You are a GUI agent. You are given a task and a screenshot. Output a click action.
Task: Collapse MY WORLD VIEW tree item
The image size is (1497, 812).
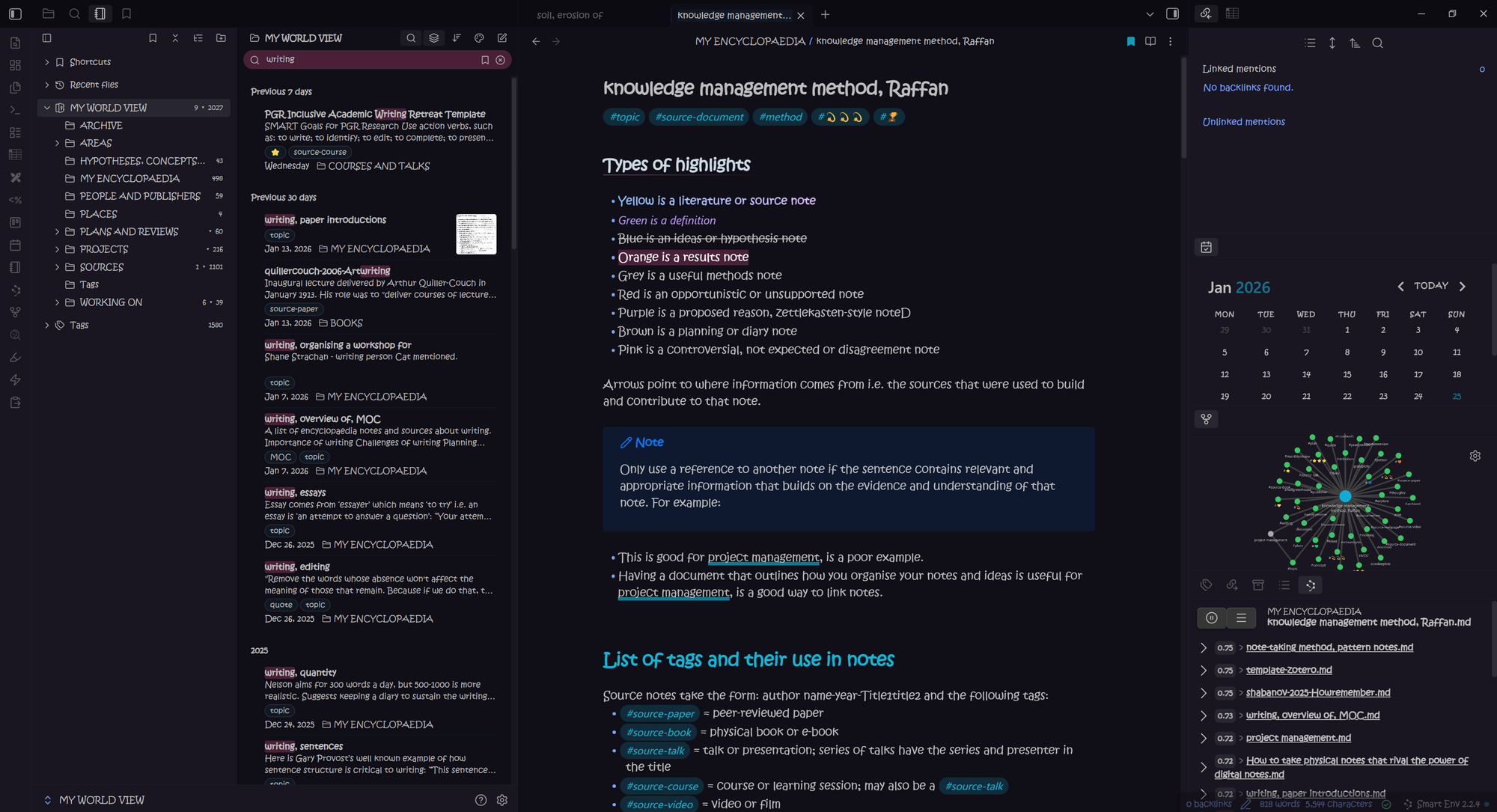pos(47,108)
